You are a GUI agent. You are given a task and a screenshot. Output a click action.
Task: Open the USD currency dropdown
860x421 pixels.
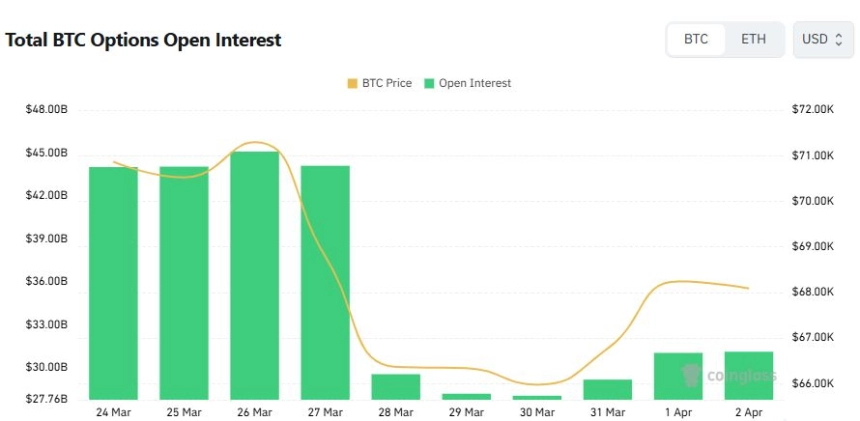[822, 40]
